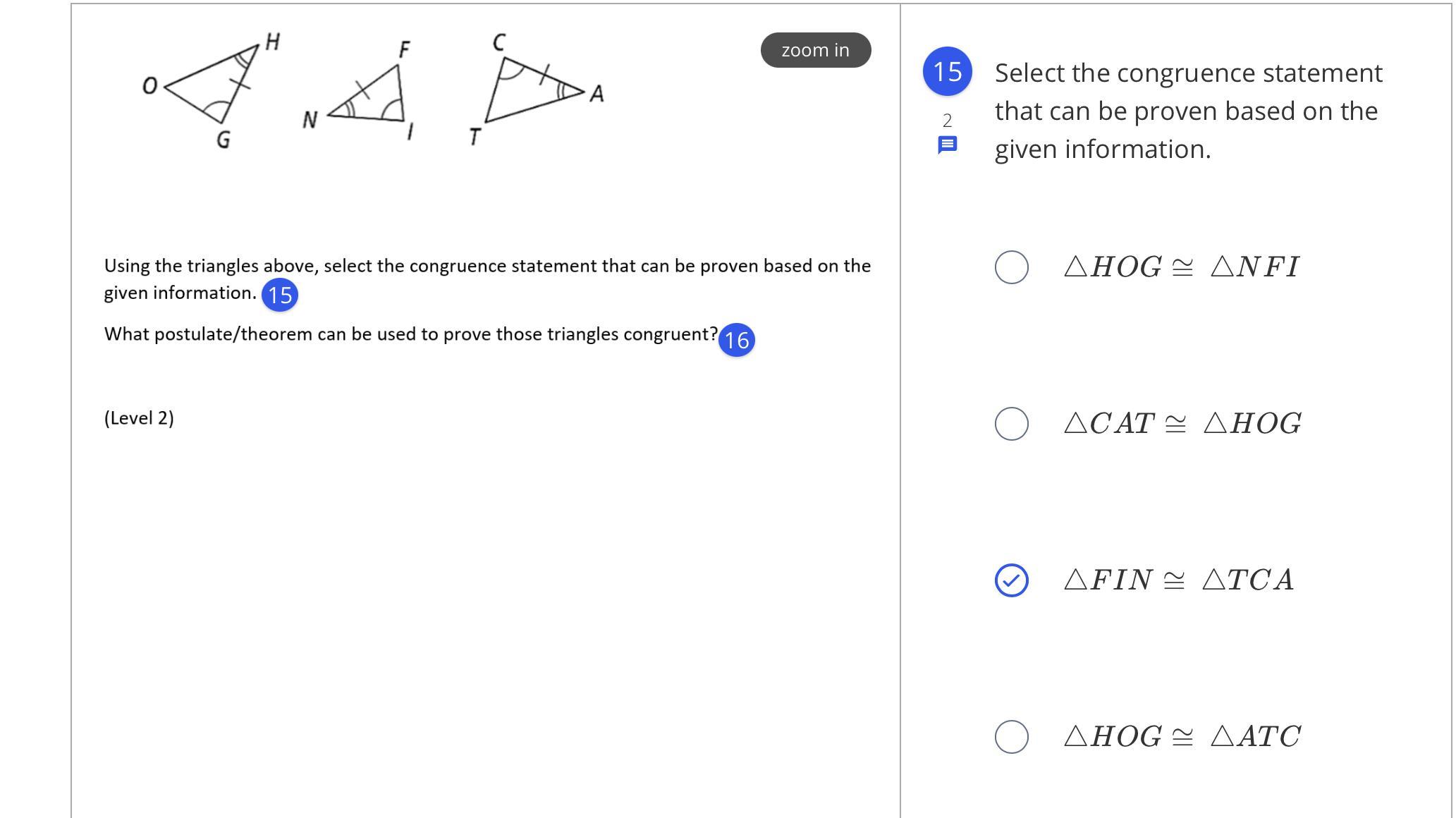Click the checked △FIN ≅ △TCA radio
The image size is (1456, 818).
point(1011,580)
